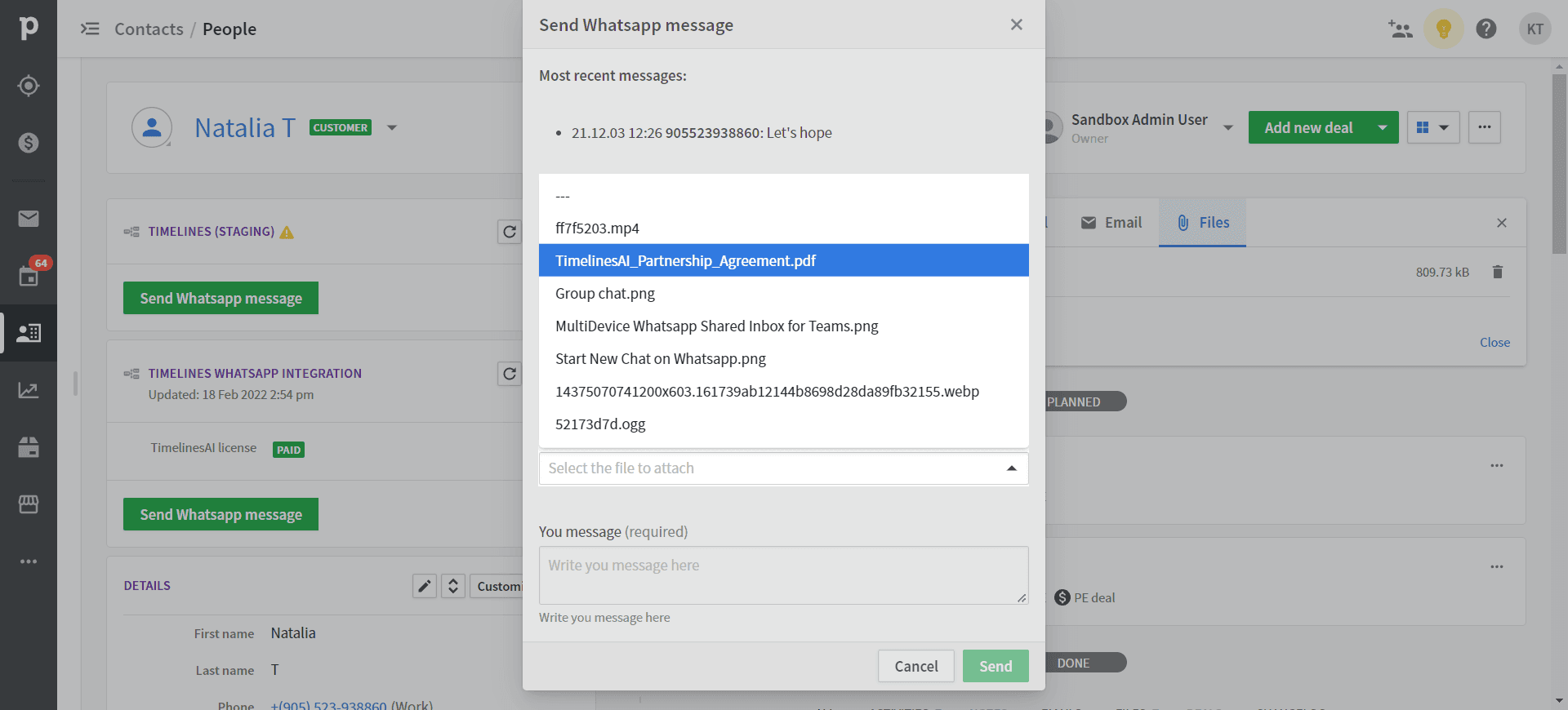Screen dimensions: 1568x710
Task: Open the Contacts breadcrumb link
Action: [149, 29]
